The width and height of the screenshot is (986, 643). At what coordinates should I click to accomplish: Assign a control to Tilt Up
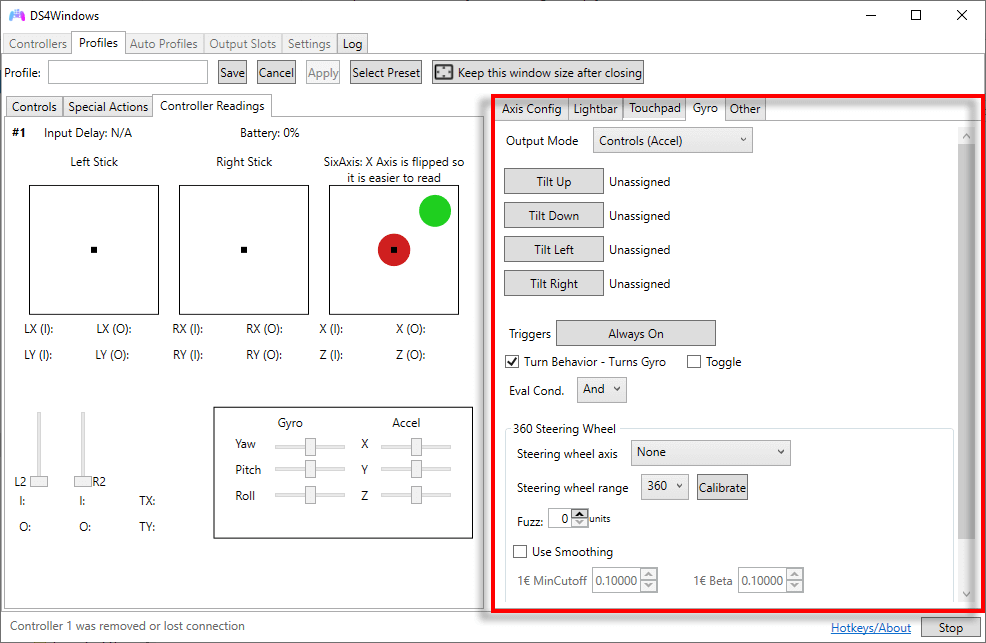click(x=553, y=182)
